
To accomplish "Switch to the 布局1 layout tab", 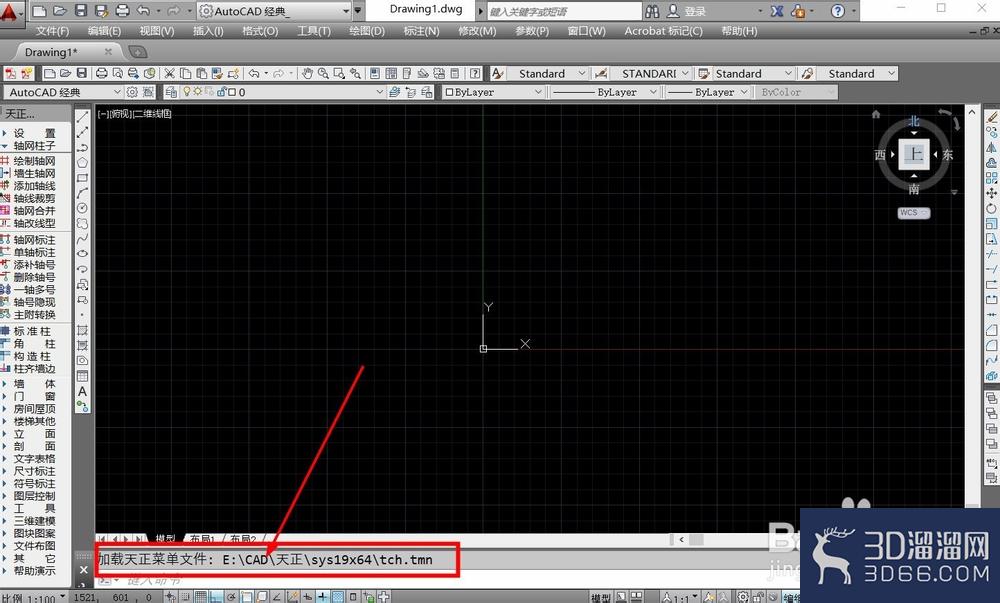I will coord(202,539).
